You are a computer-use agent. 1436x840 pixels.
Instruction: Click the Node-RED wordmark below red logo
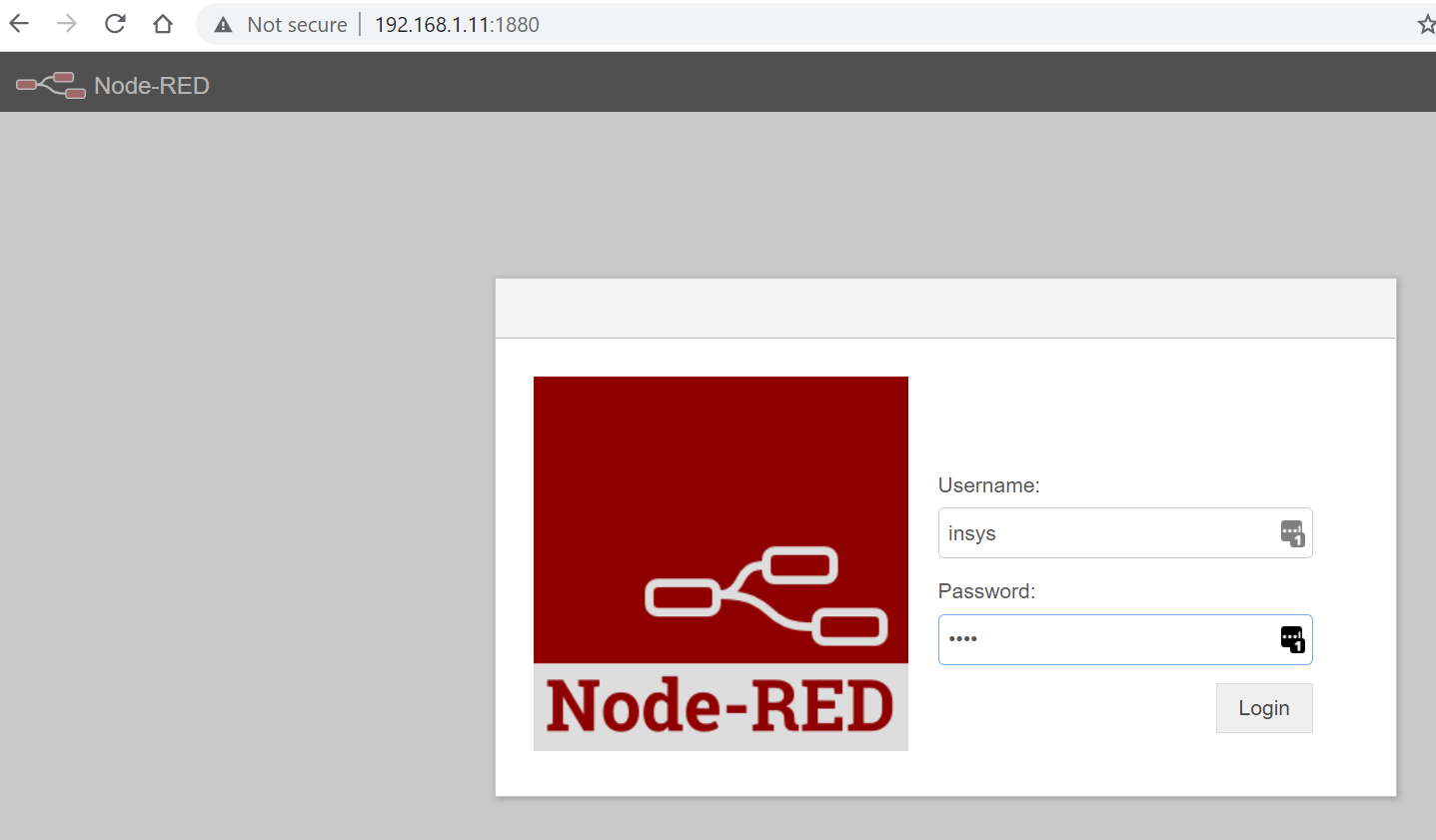[x=720, y=706]
